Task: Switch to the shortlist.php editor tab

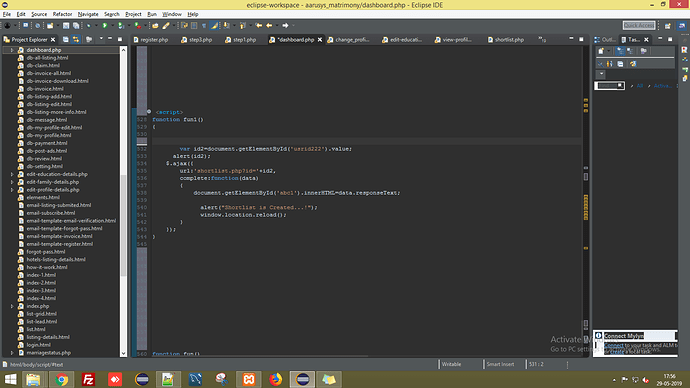Action: (506, 40)
